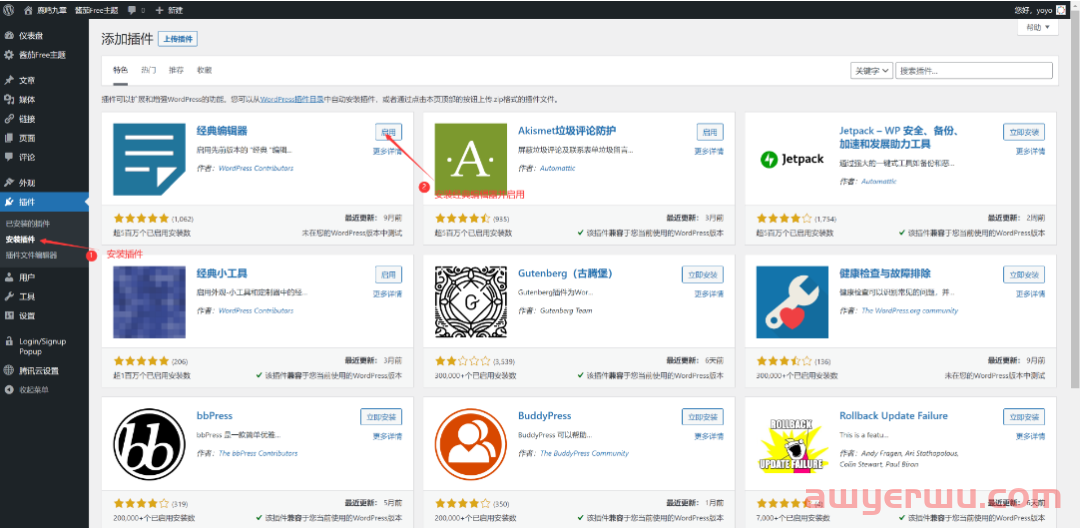Image resolution: width=1080 pixels, height=528 pixels.
Task: Click the BuddyPress orange logo
Action: pos(471,444)
